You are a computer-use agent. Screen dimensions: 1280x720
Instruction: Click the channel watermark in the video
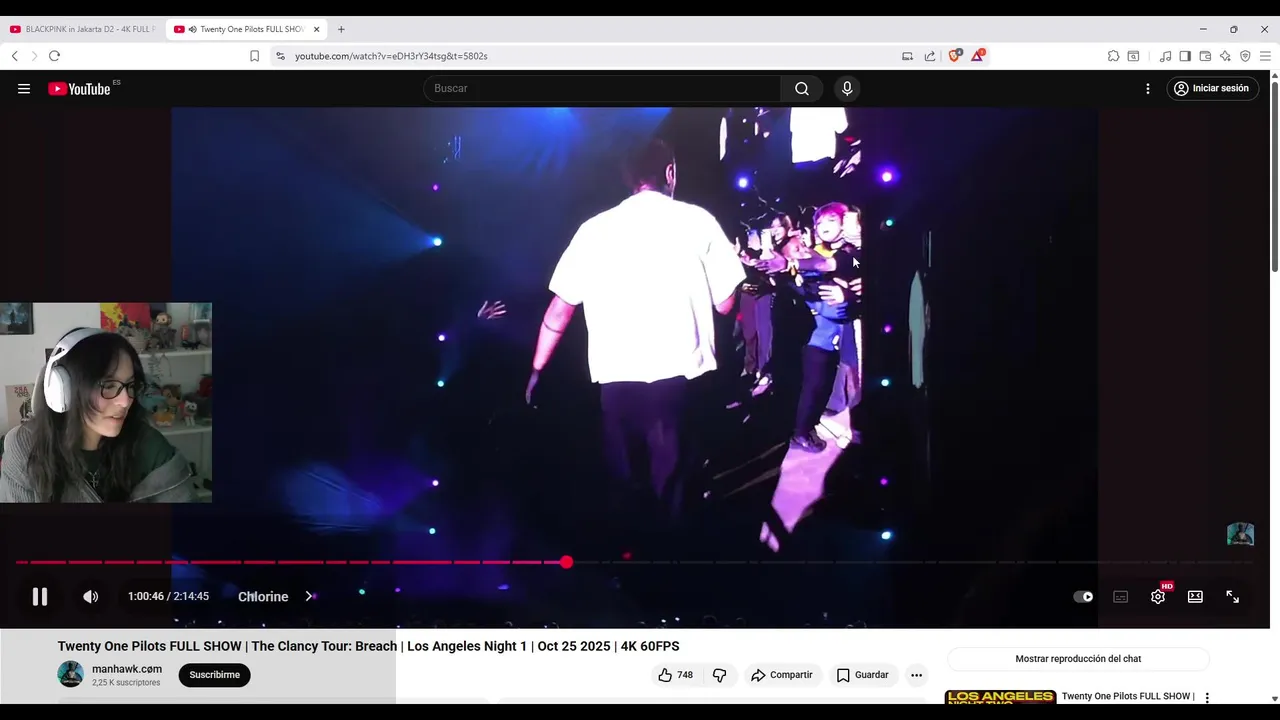1240,534
